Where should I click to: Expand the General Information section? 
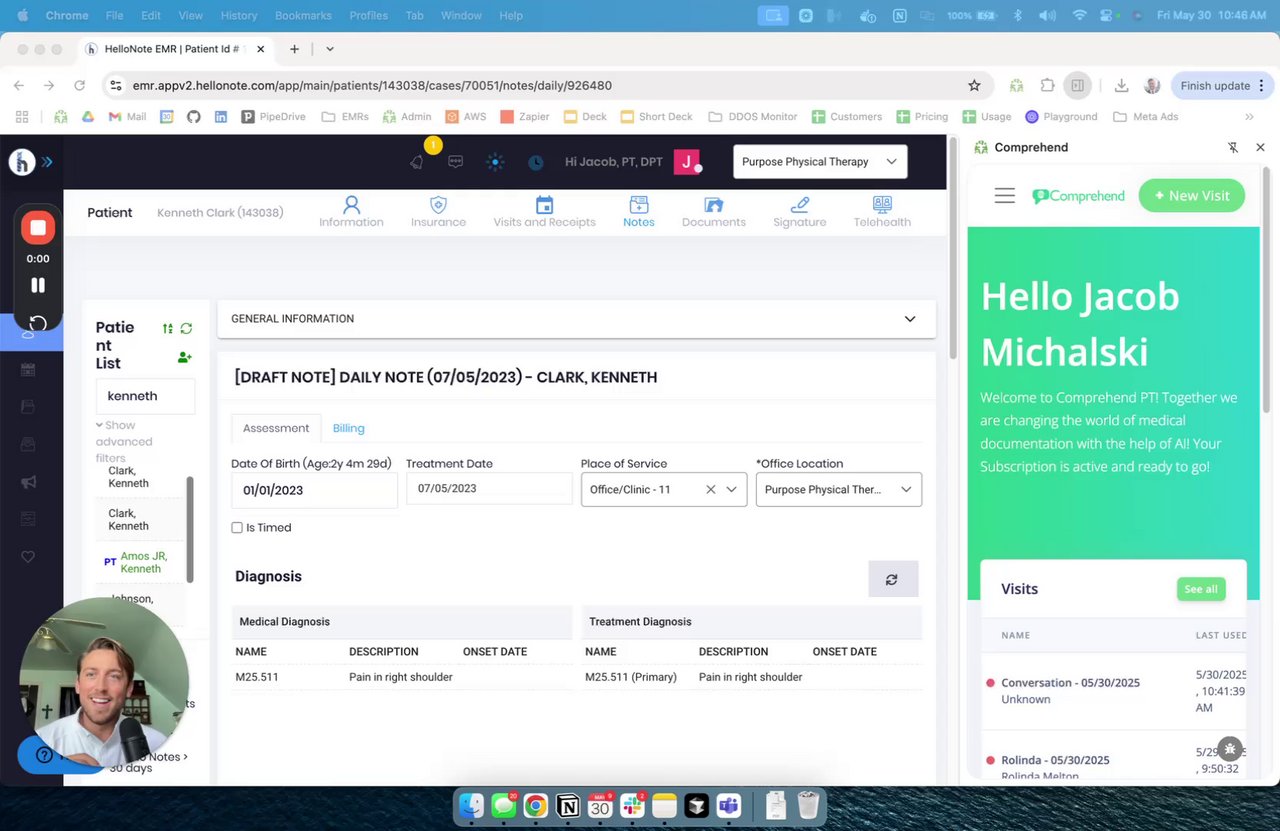coord(576,319)
